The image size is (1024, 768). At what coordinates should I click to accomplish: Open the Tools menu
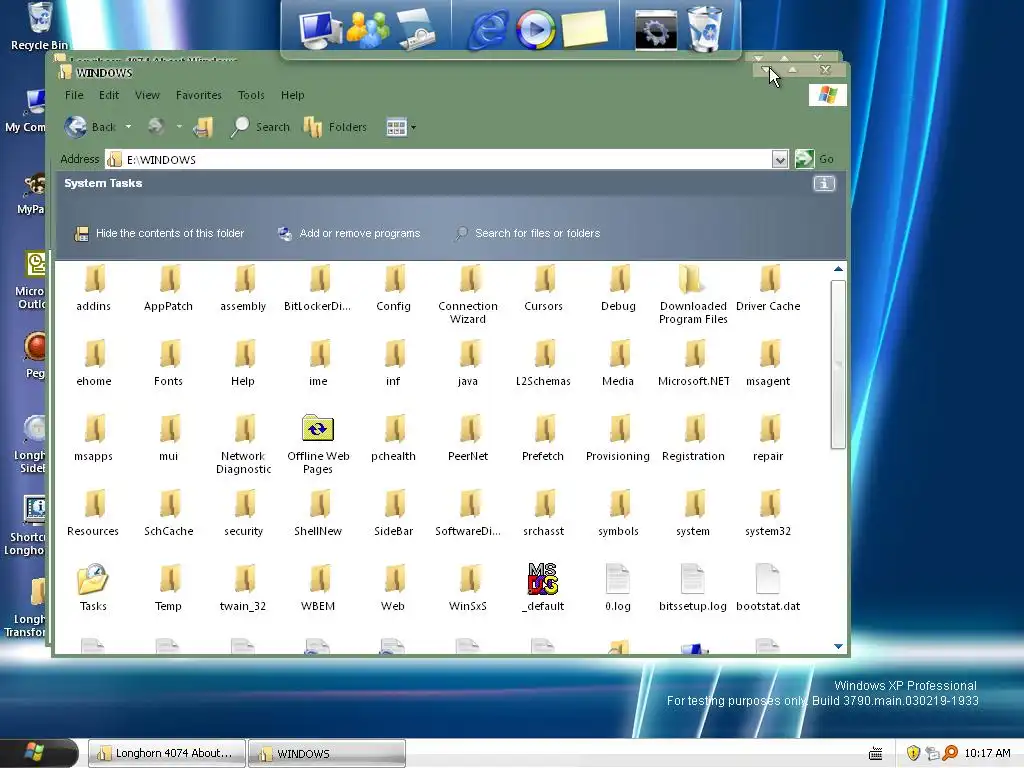(x=251, y=95)
